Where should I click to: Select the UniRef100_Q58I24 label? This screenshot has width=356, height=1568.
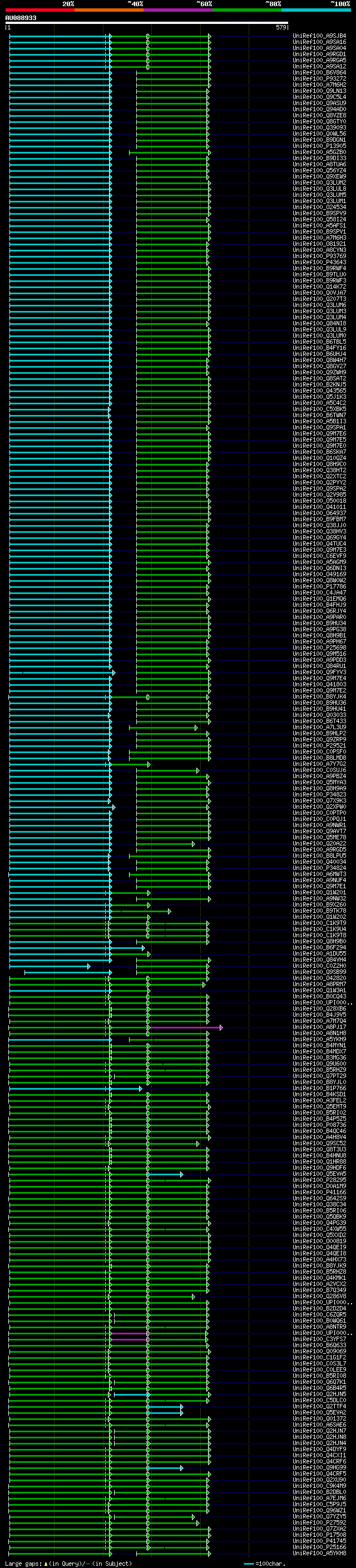(319, 219)
